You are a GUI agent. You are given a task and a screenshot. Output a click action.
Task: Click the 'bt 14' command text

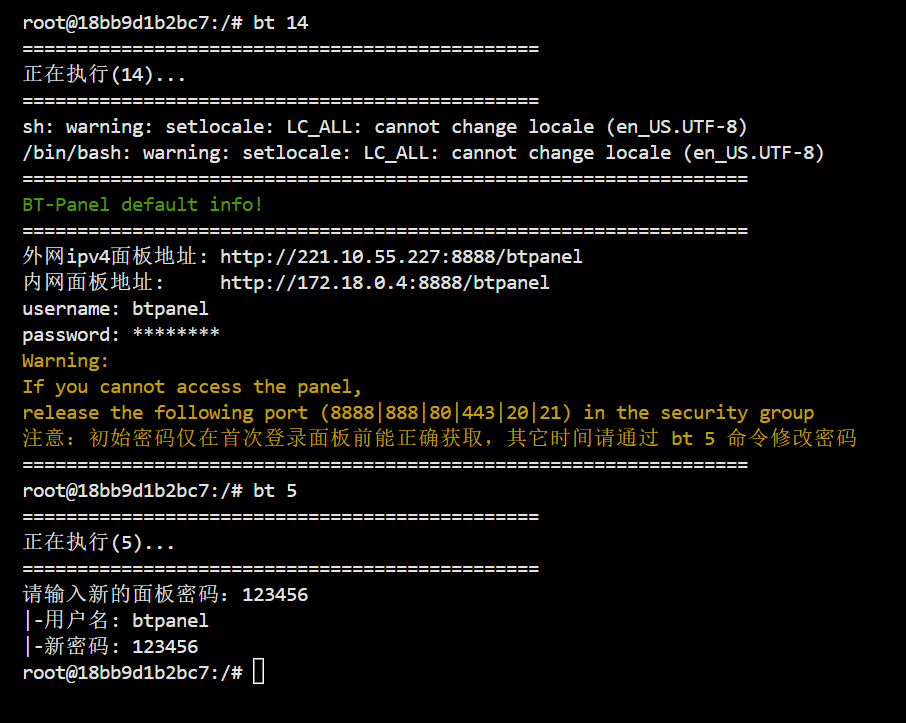[281, 23]
